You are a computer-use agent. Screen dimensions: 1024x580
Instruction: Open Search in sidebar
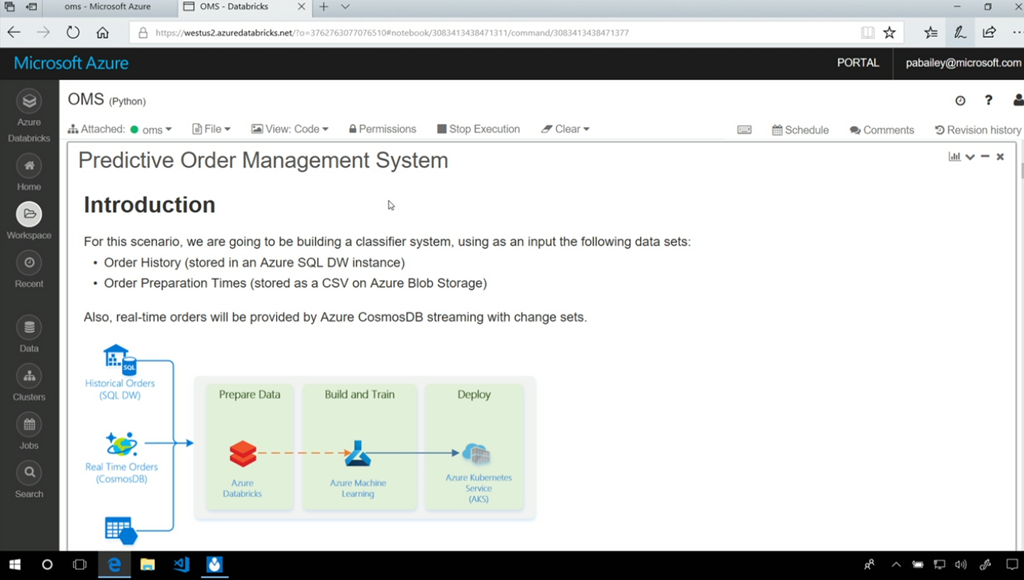(x=29, y=473)
